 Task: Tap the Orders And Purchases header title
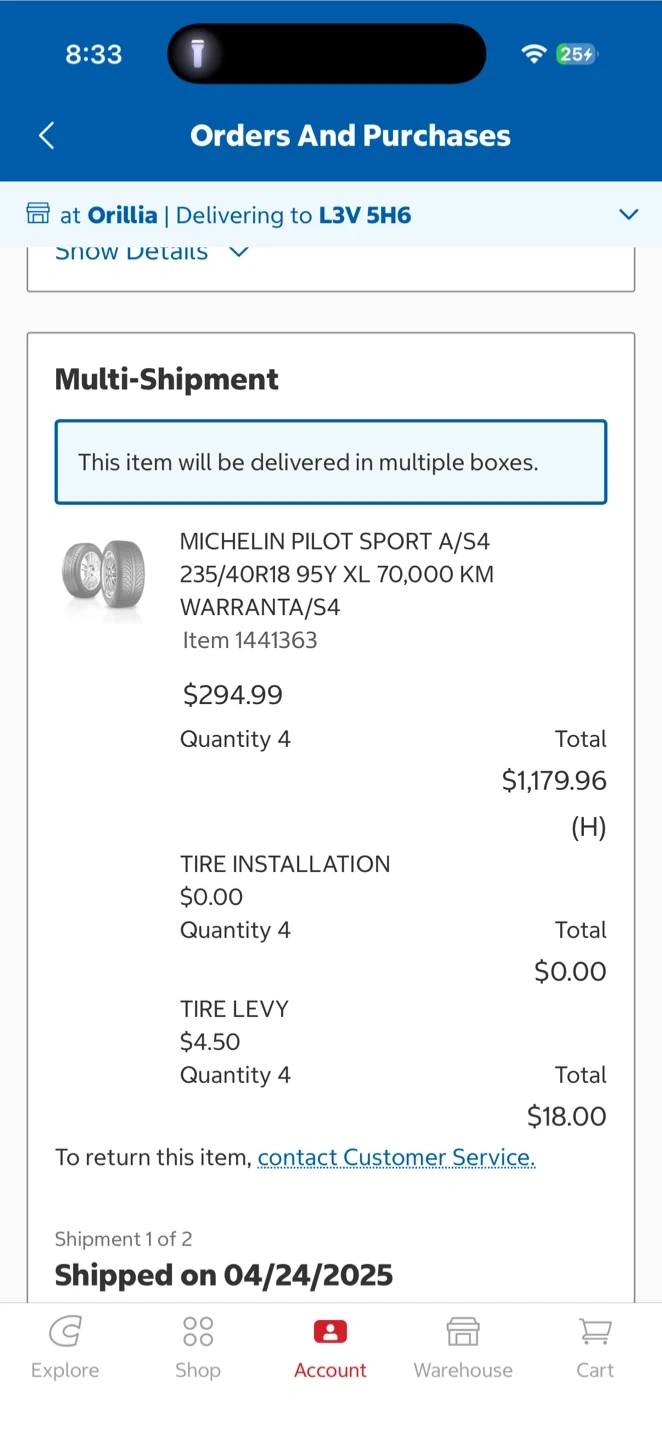point(350,136)
